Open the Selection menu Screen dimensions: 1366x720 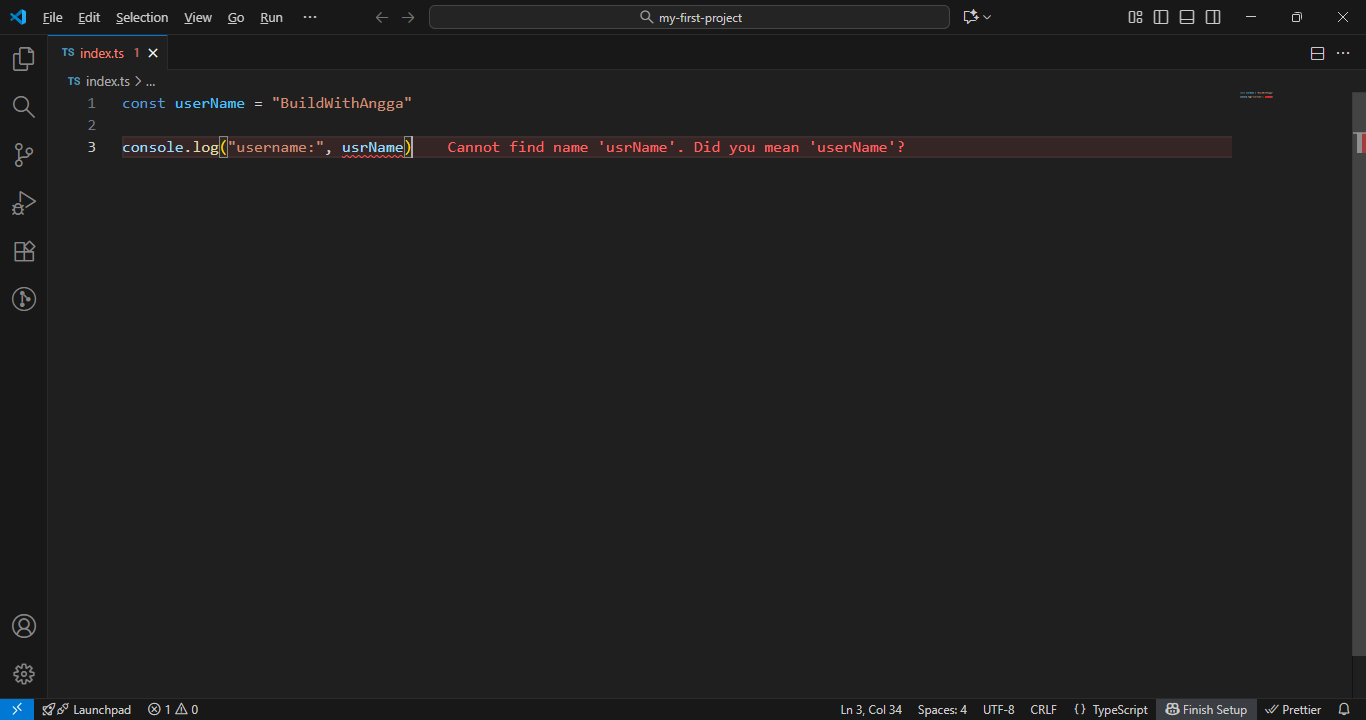(x=142, y=17)
